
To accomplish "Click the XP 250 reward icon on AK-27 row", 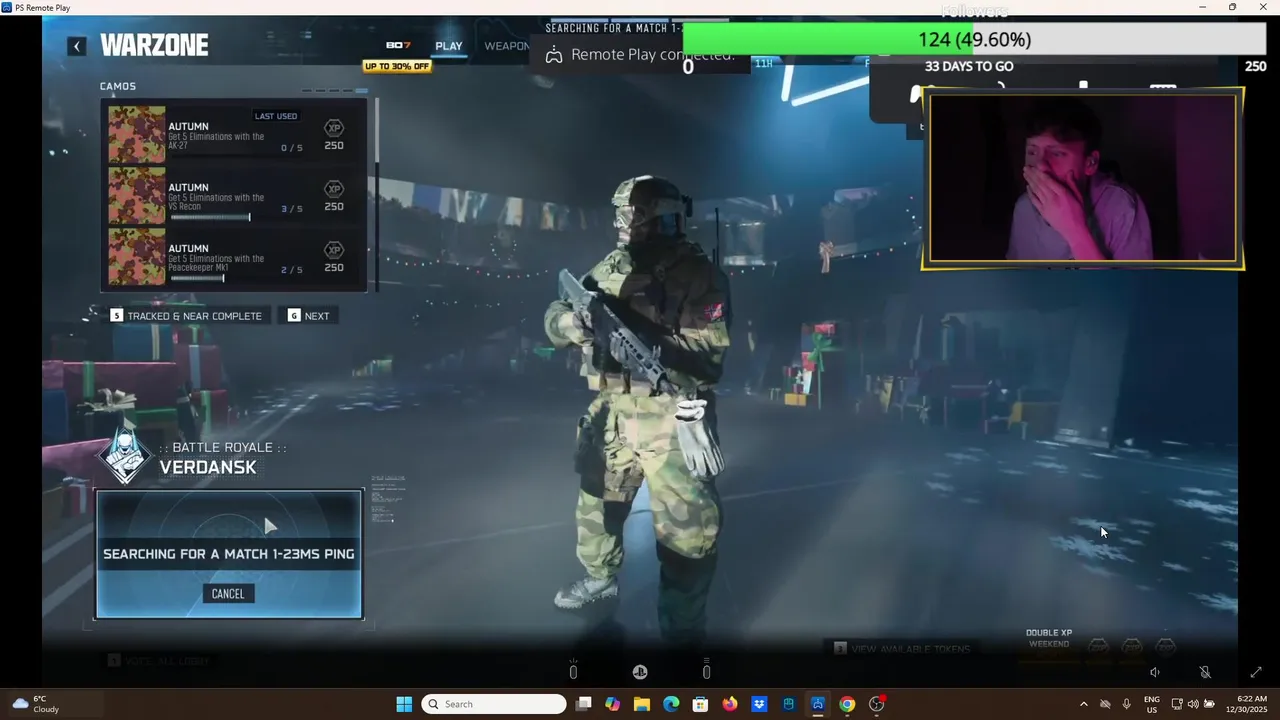I will tap(334, 135).
